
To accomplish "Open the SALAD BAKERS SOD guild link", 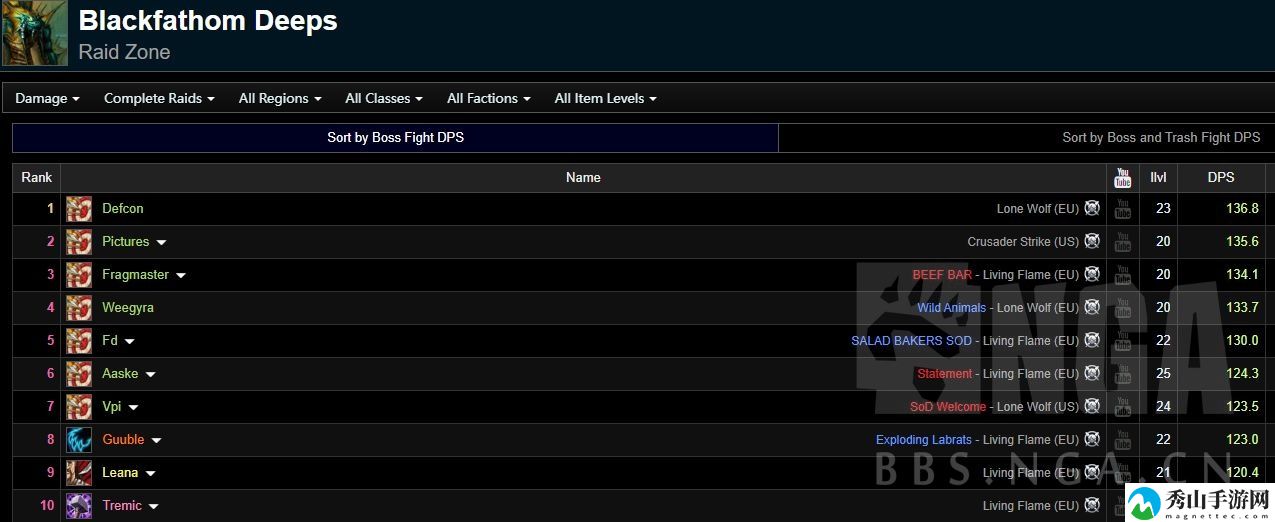I will point(911,341).
